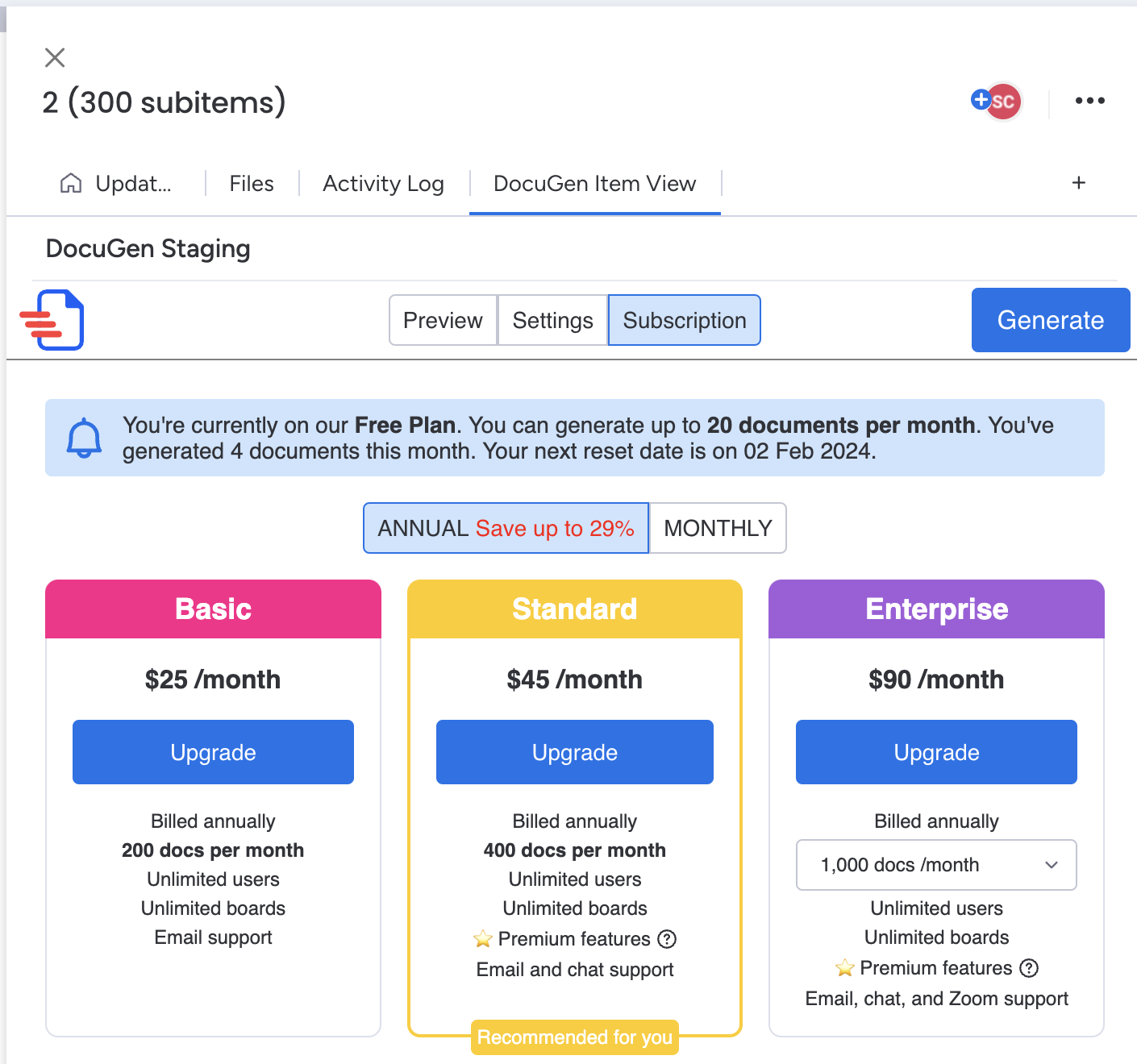The width and height of the screenshot is (1137, 1064).
Task: Upgrade to the Basic plan
Action: [213, 752]
